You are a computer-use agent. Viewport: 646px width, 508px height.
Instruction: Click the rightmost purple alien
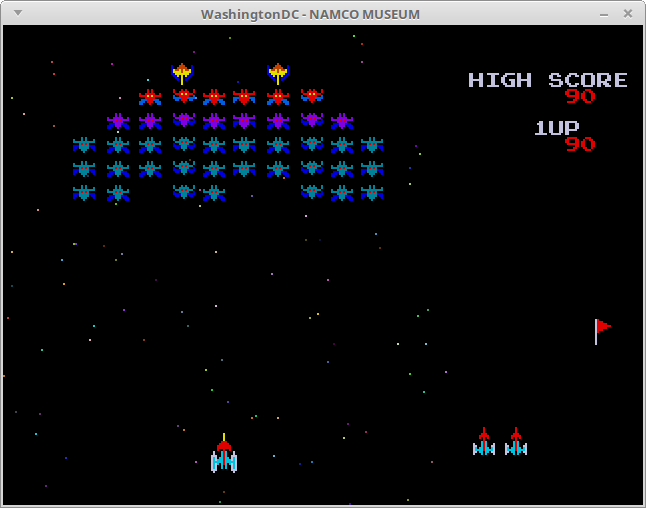pos(342,121)
